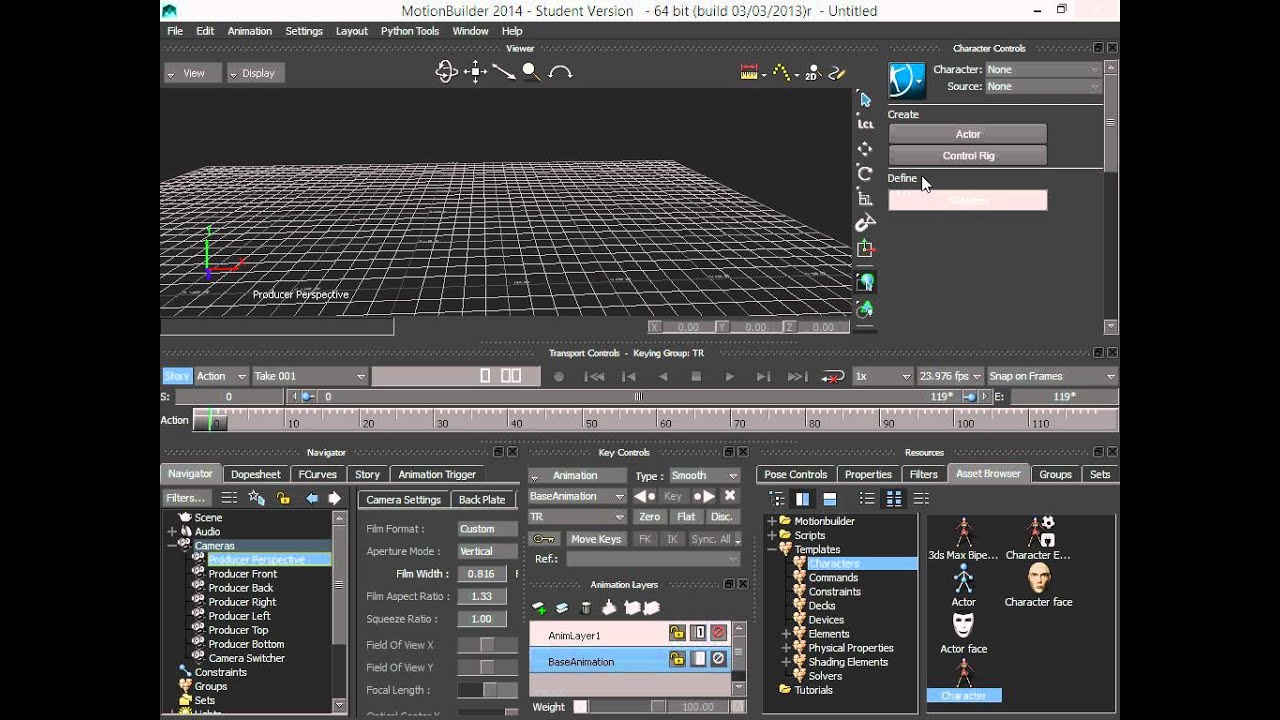Expand the Audio node in Navigator
This screenshot has height=720, width=1280.
(172, 532)
